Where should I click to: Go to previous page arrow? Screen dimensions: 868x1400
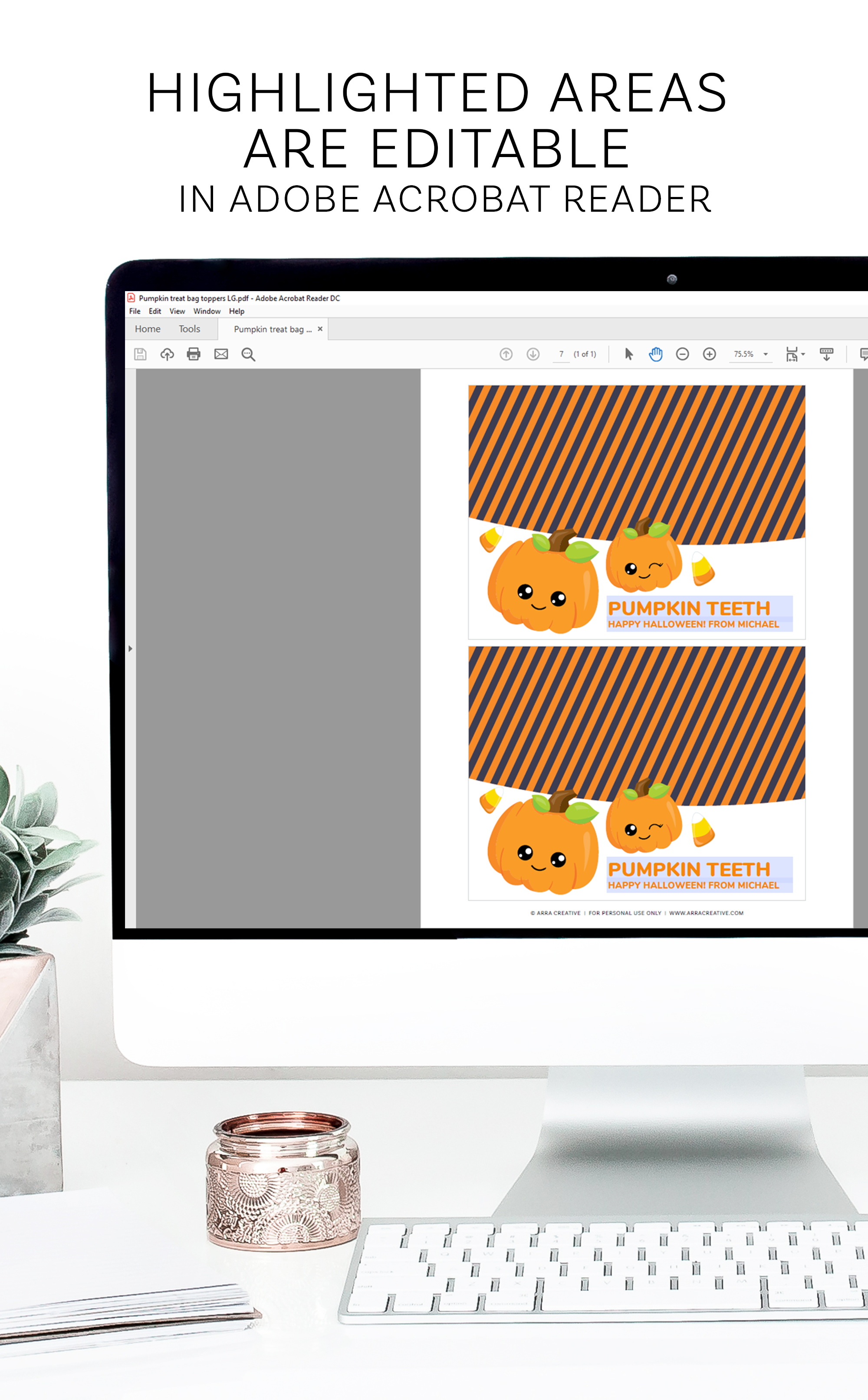coord(506,354)
